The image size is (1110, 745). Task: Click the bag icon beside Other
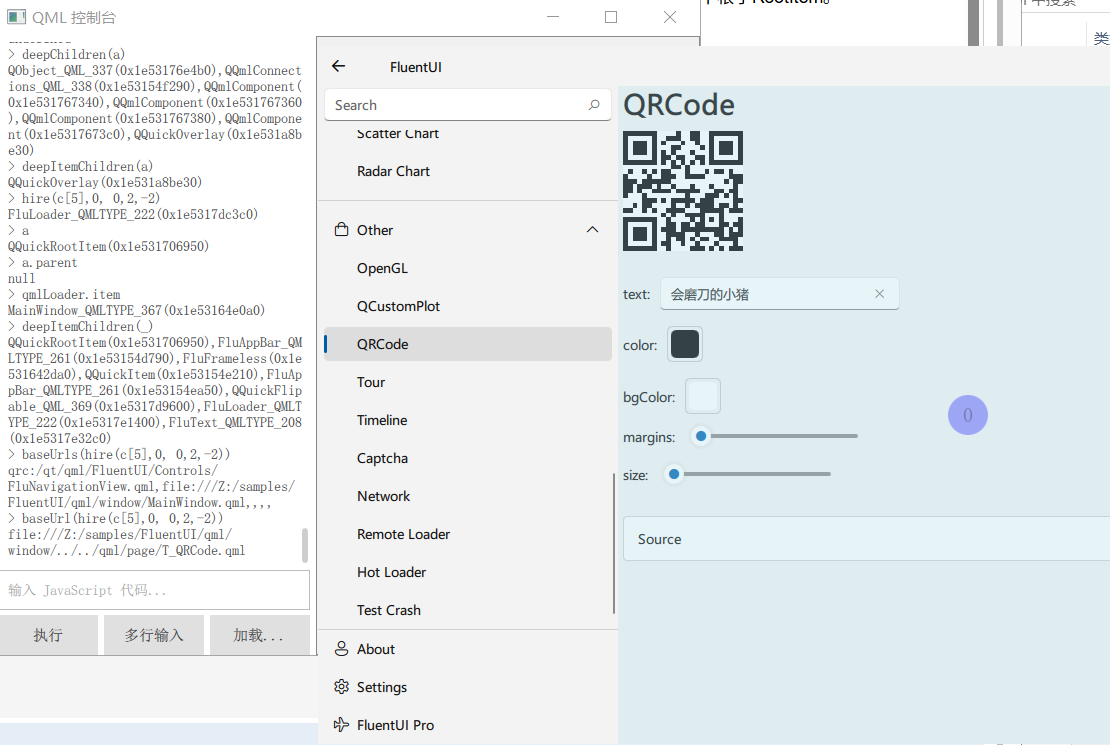click(341, 229)
